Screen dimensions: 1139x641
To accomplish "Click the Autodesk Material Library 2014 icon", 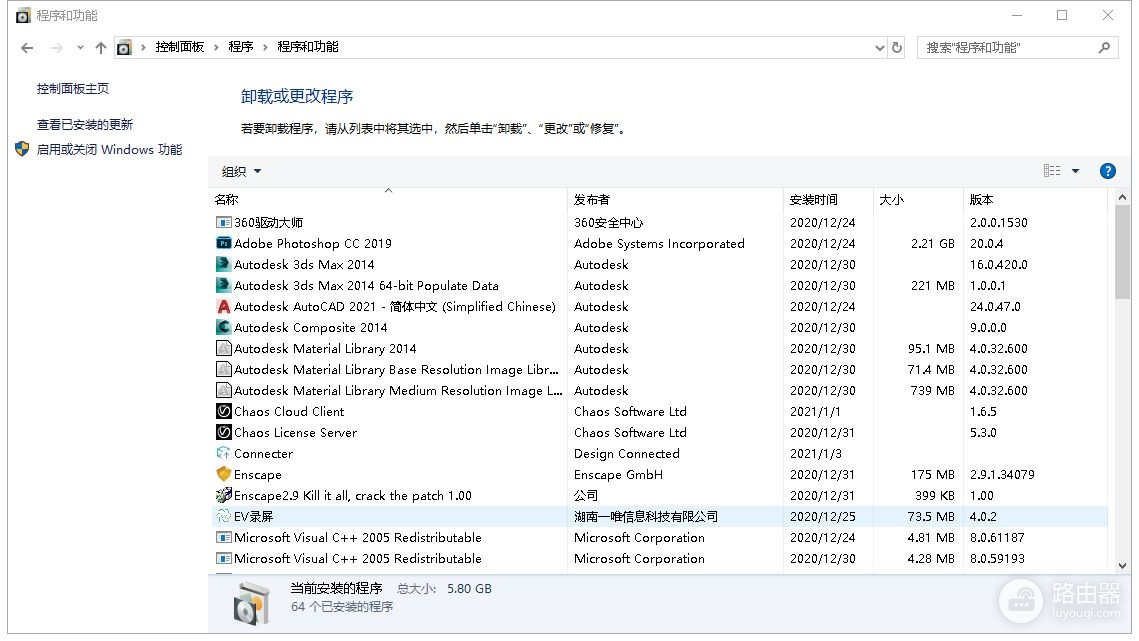I will [224, 349].
